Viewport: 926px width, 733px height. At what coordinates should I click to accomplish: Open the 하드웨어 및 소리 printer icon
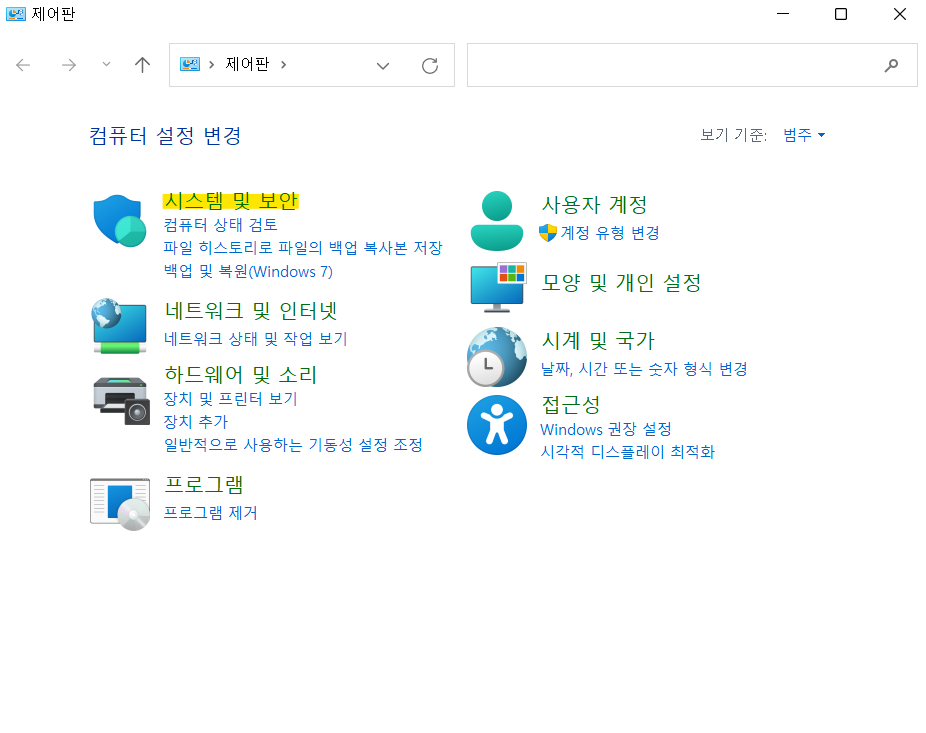pos(121,400)
